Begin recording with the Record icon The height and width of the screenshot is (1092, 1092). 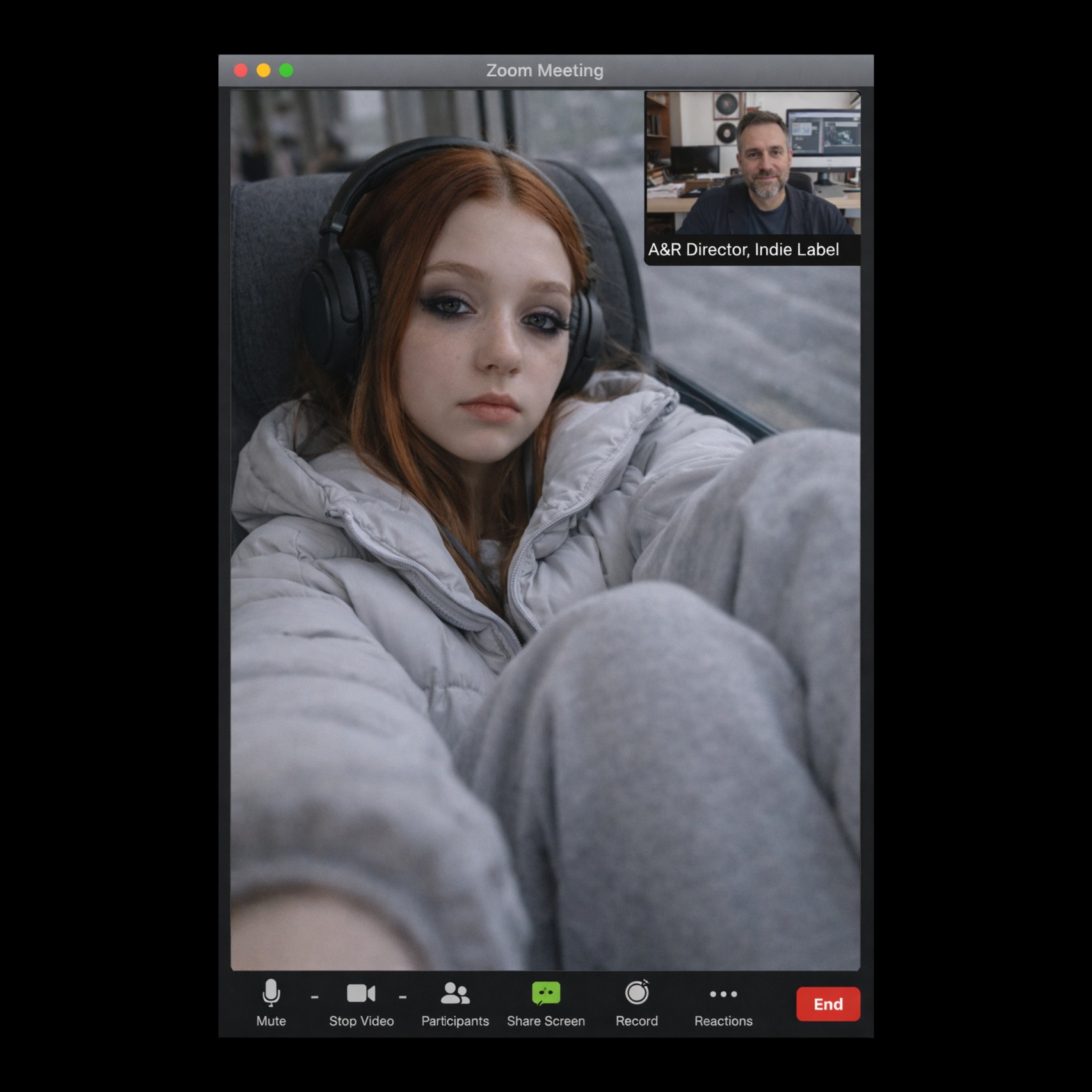point(637,993)
